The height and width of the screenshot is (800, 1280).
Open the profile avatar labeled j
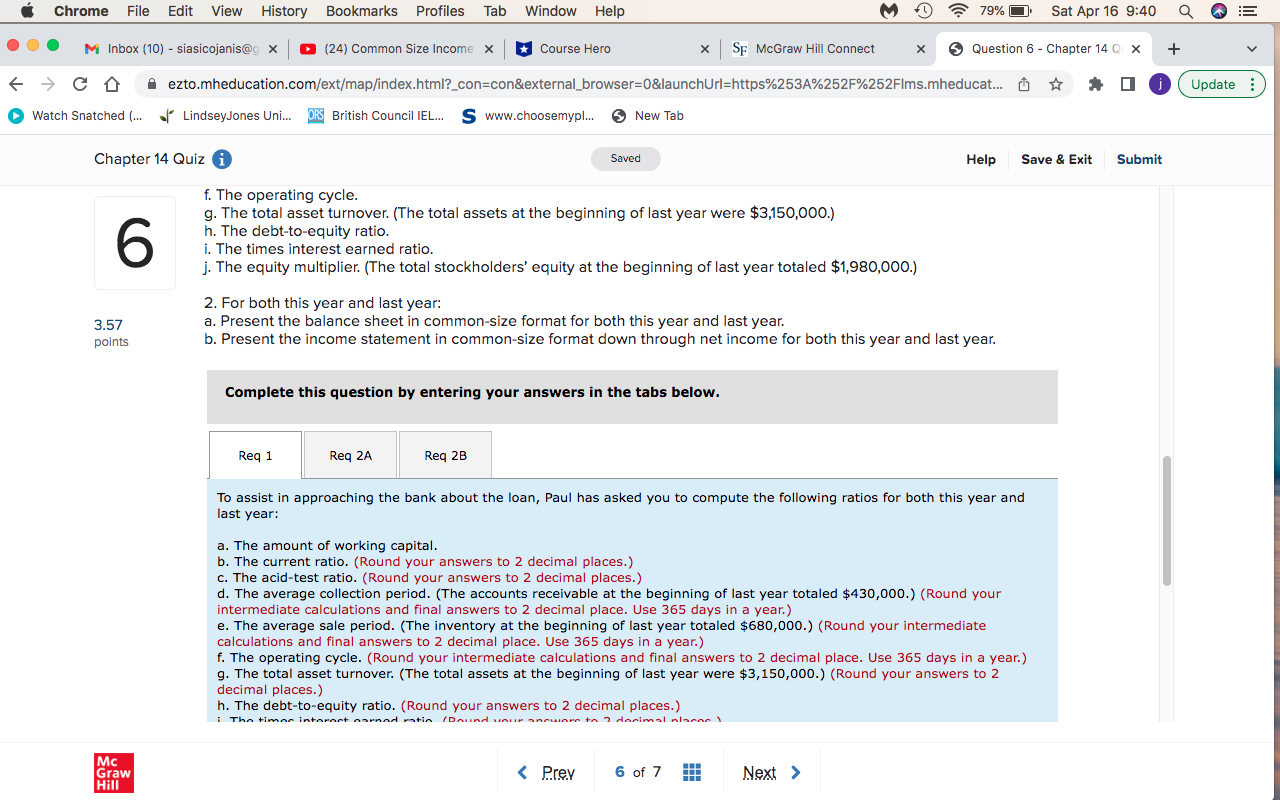click(x=1159, y=85)
